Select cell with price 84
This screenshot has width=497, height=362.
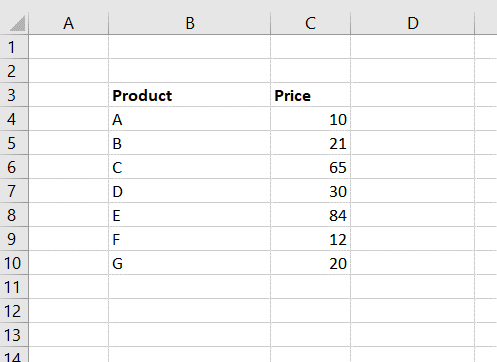pyautogui.click(x=310, y=215)
